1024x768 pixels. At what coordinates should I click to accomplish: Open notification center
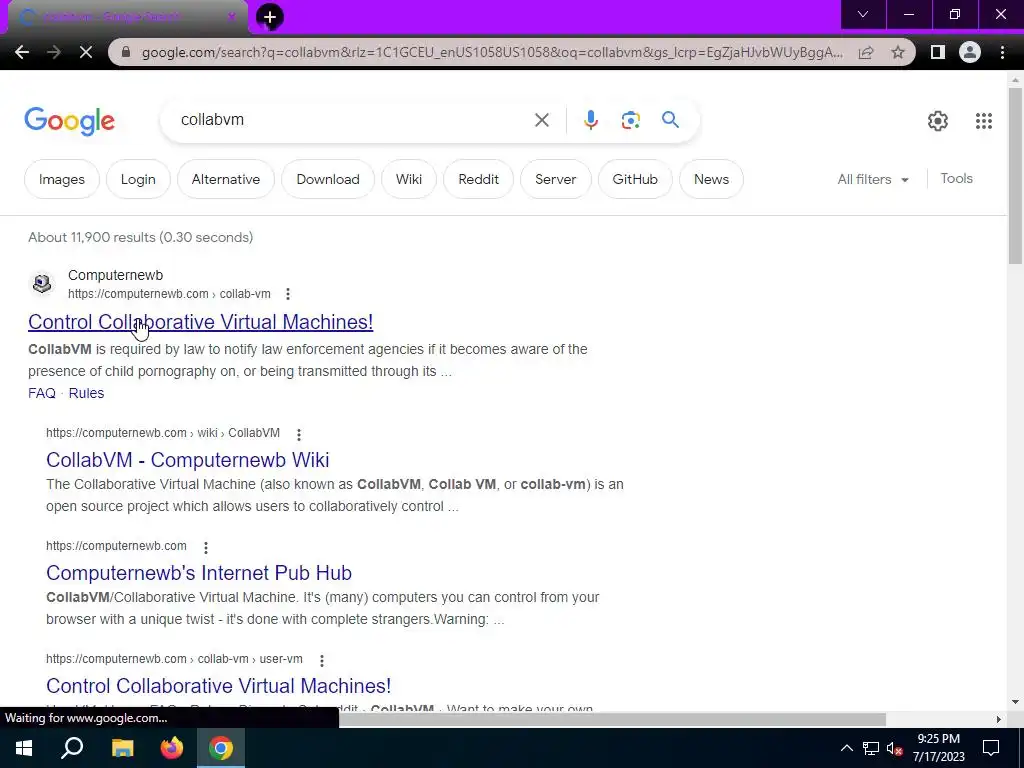pyautogui.click(x=991, y=748)
